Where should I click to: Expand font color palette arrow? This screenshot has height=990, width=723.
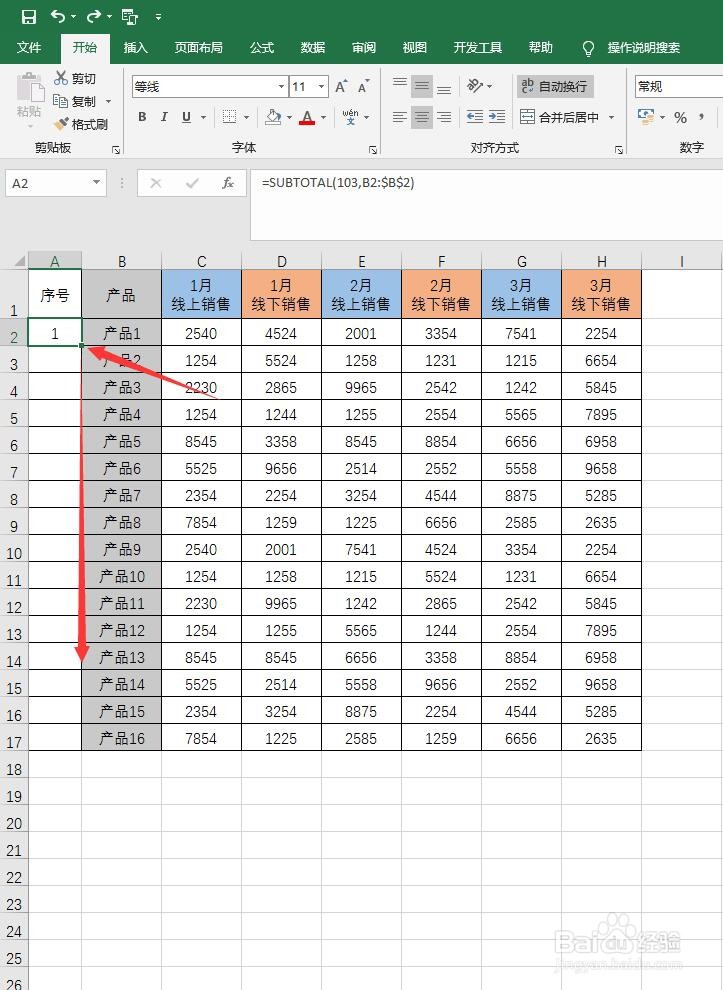(323, 117)
